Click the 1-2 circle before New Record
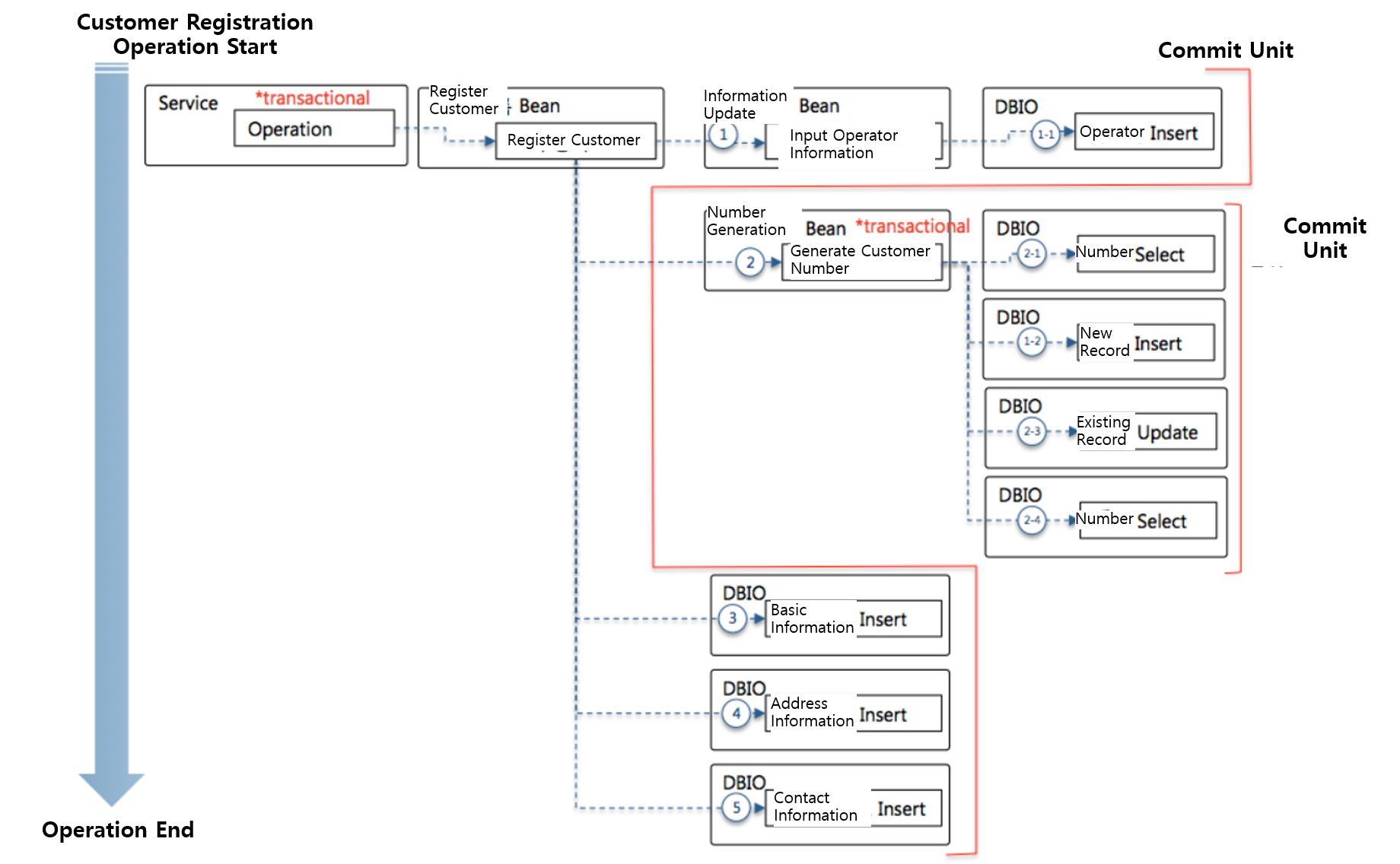This screenshot has height=864, width=1400. coord(1032,342)
